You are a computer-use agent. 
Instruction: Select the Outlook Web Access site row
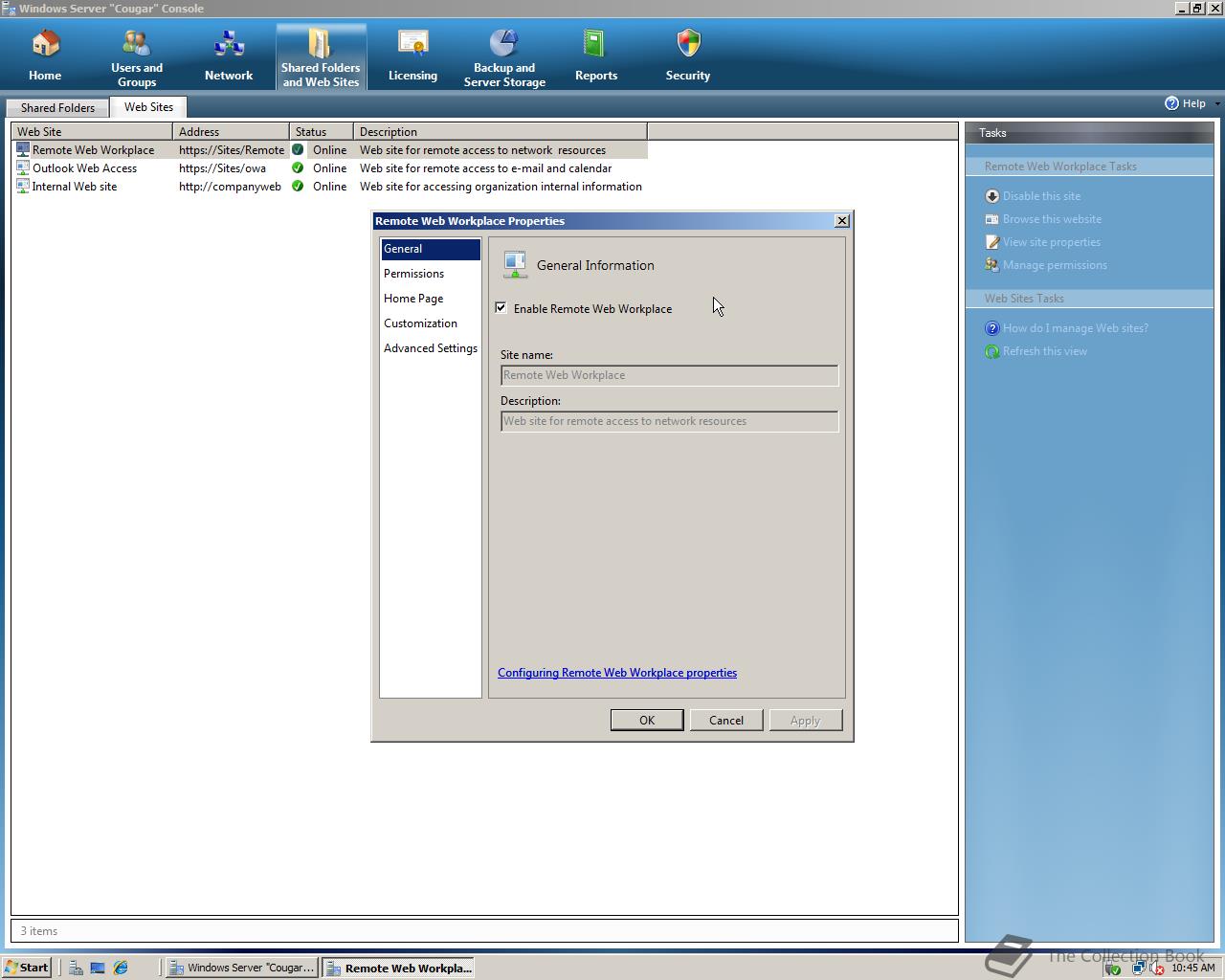330,168
